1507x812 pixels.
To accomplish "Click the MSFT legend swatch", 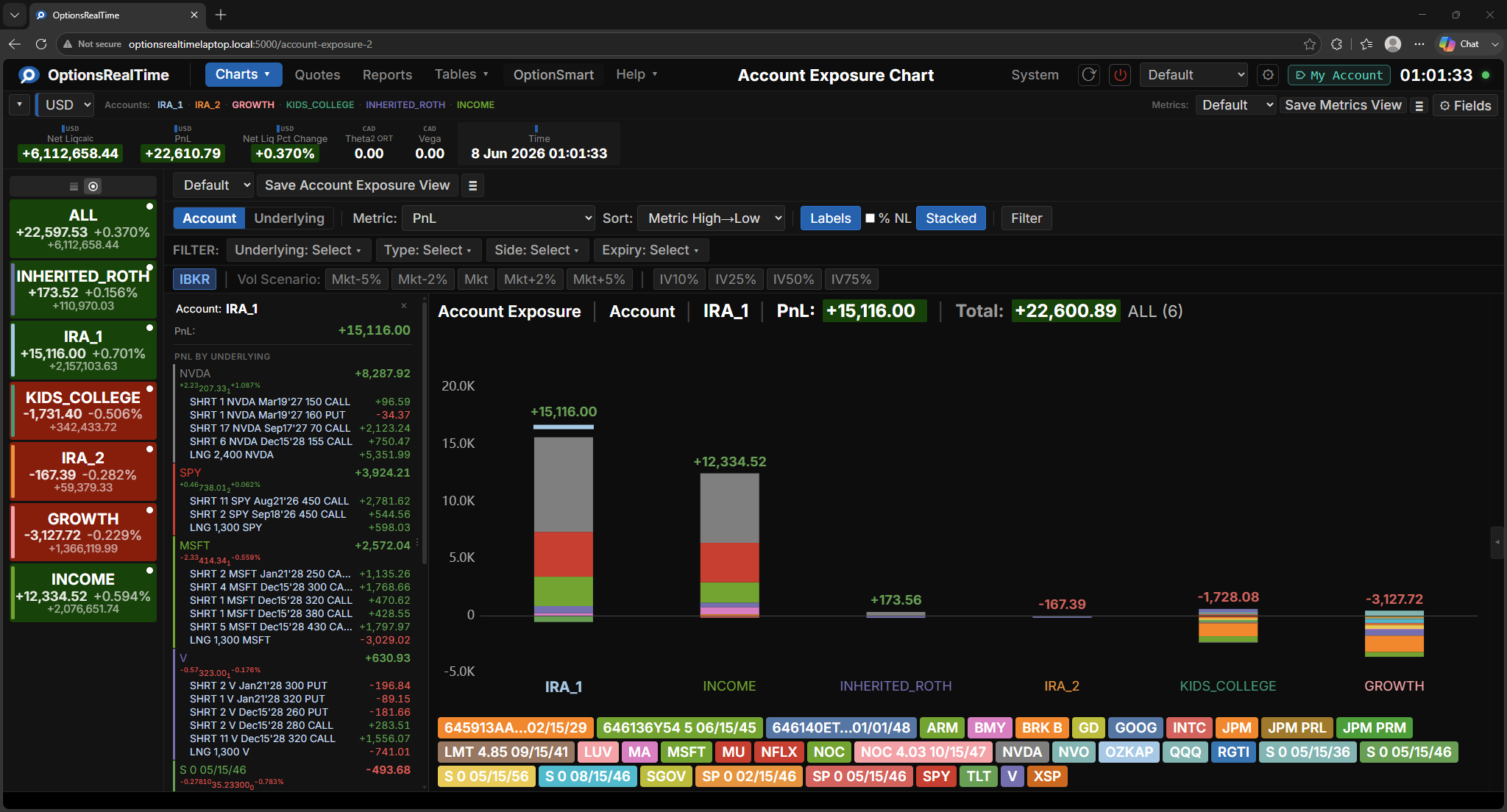I will coord(686,752).
